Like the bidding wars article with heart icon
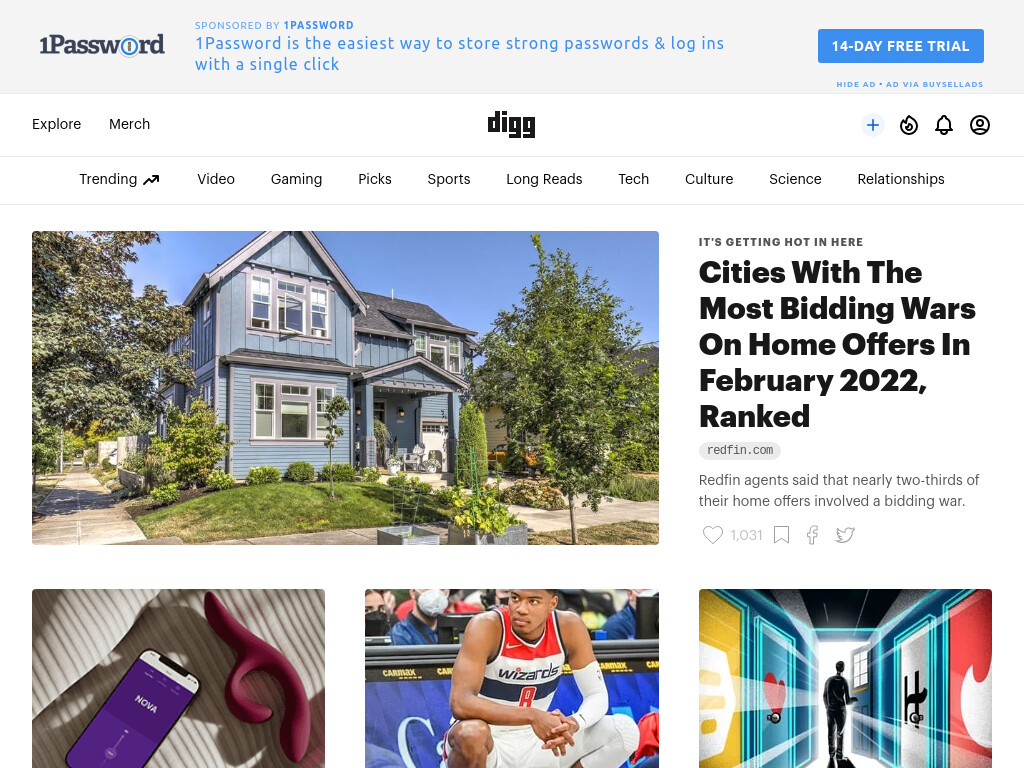 [712, 535]
